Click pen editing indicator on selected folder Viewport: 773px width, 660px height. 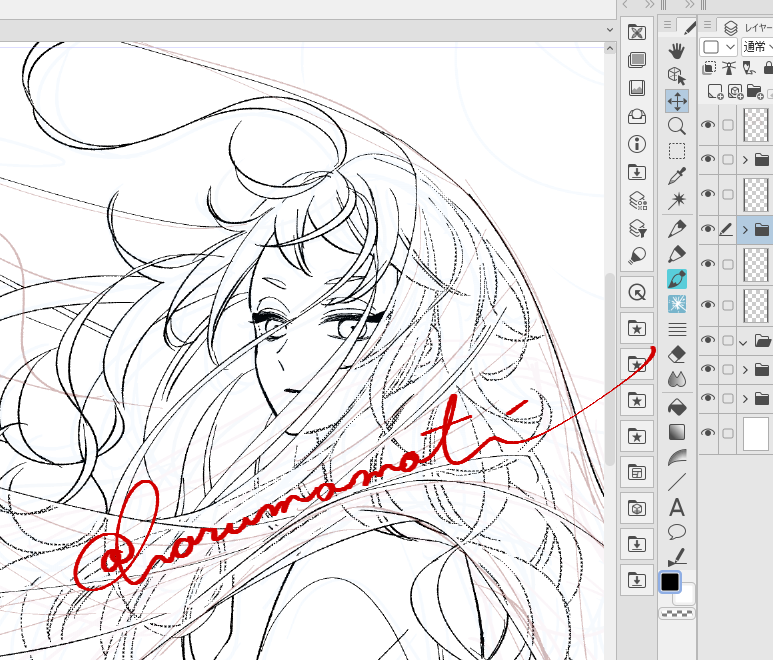(726, 229)
